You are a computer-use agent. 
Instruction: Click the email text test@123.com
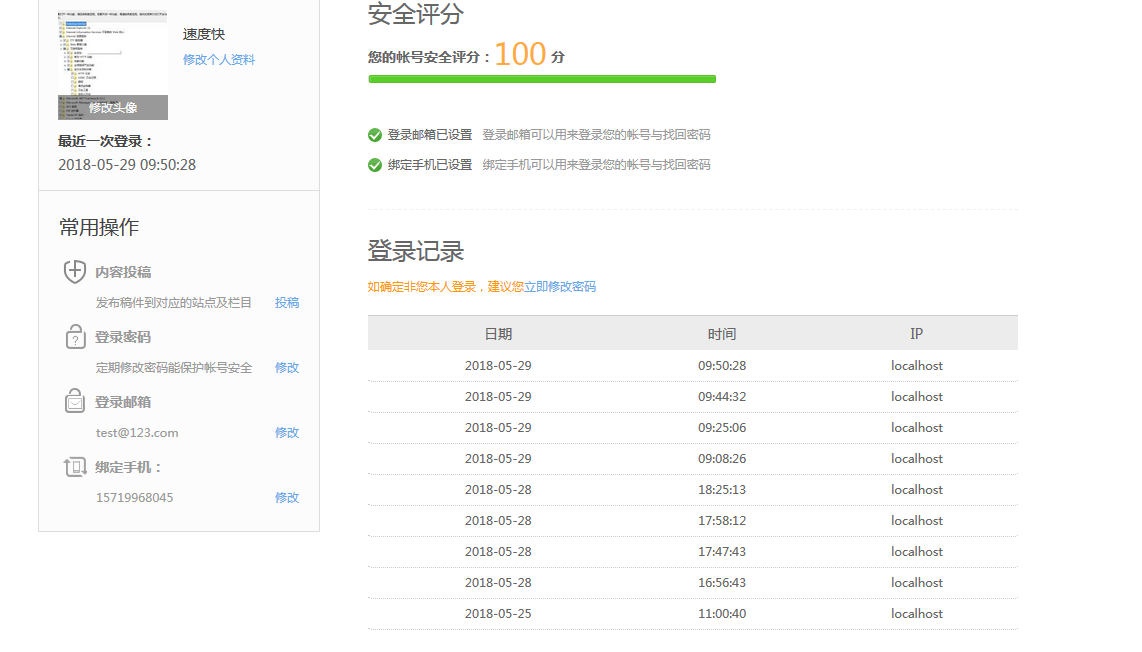tap(137, 433)
